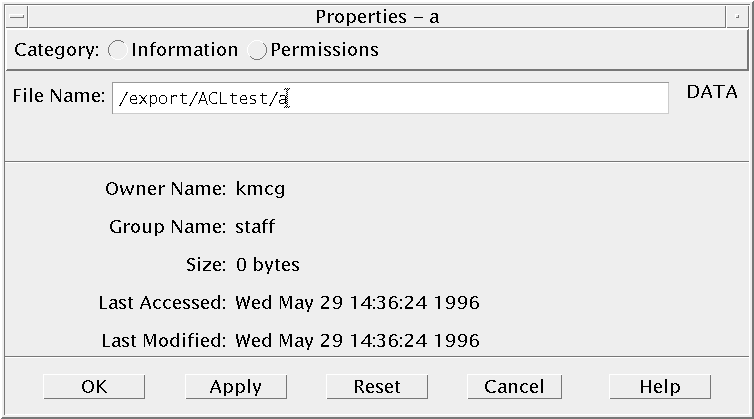
Task: Click the group name value staff
Action: point(255,227)
